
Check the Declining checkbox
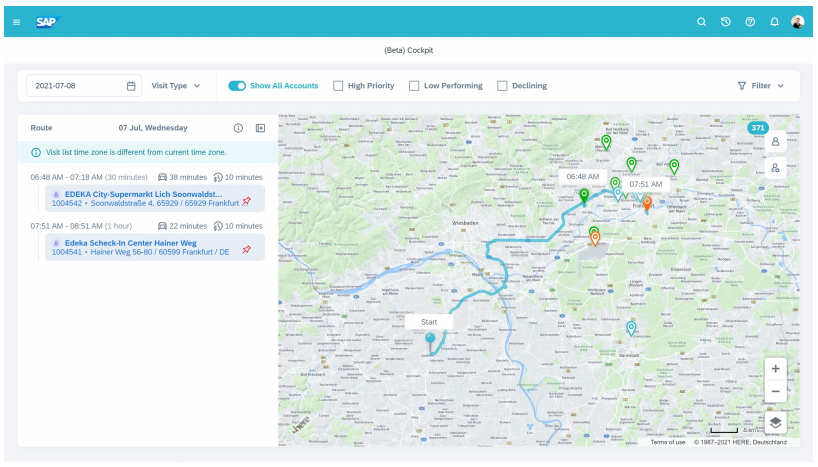(x=502, y=86)
